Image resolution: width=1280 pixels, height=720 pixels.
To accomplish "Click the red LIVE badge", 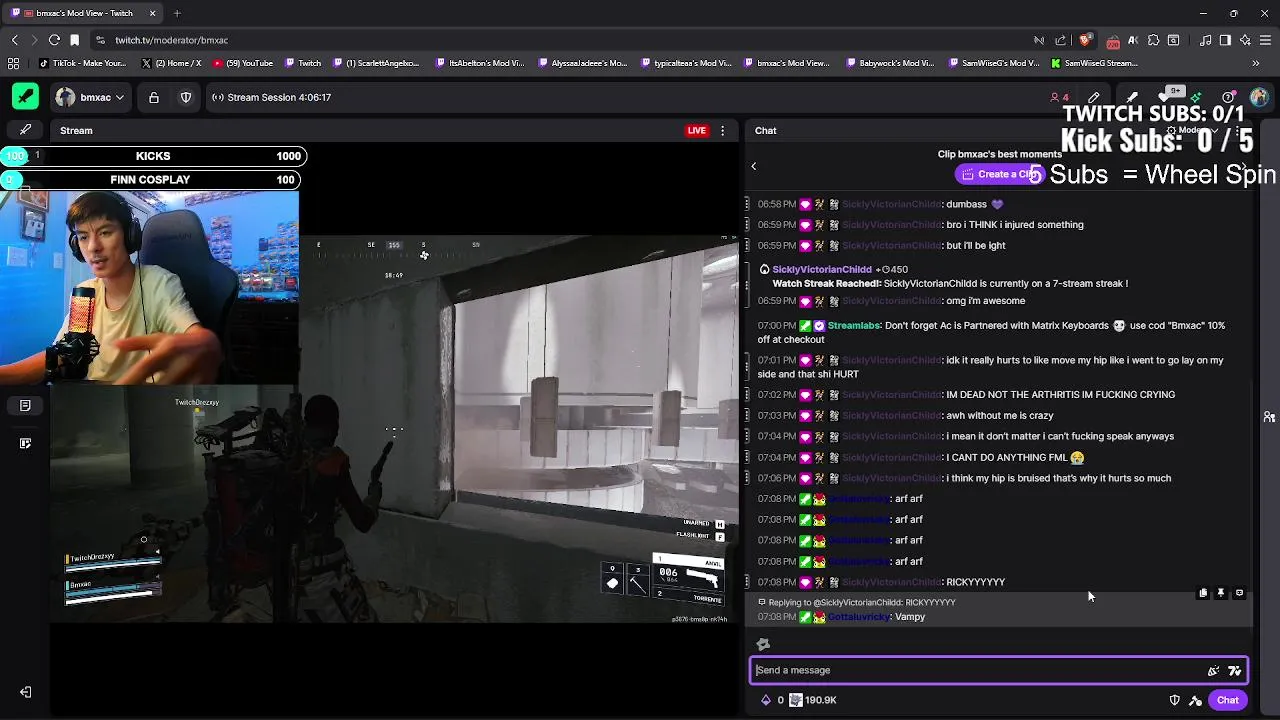I will 697,130.
